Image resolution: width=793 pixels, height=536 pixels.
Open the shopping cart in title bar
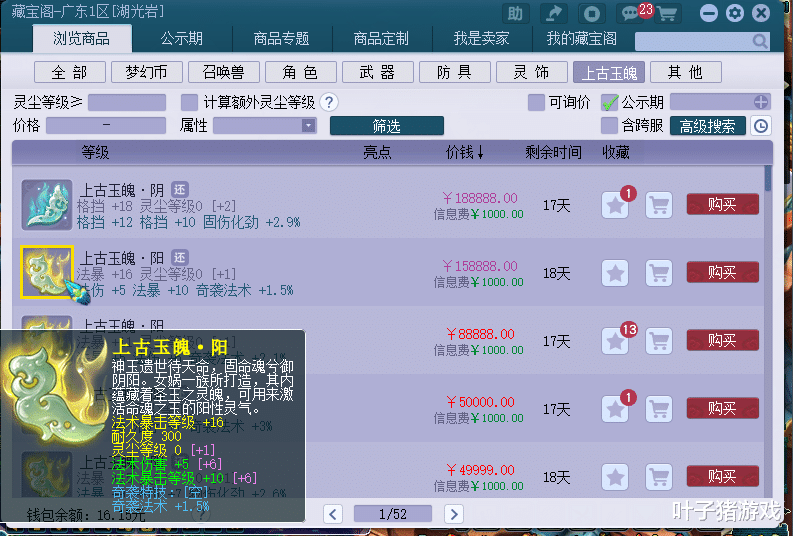pyautogui.click(x=667, y=14)
